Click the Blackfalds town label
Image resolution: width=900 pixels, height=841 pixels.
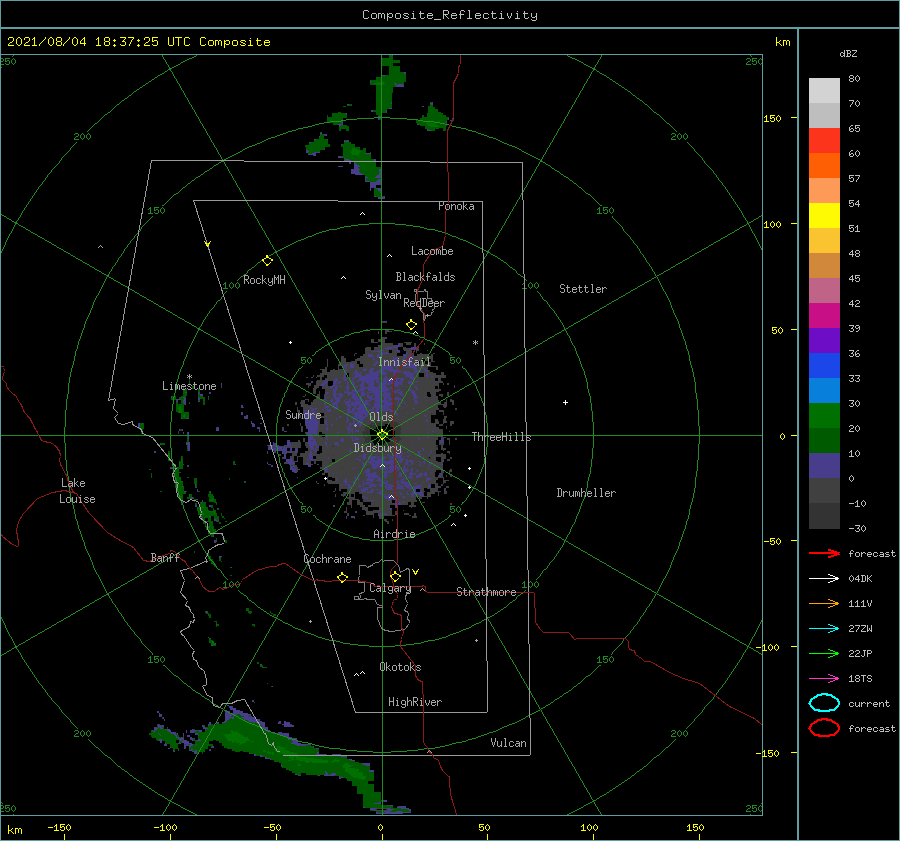(425, 277)
